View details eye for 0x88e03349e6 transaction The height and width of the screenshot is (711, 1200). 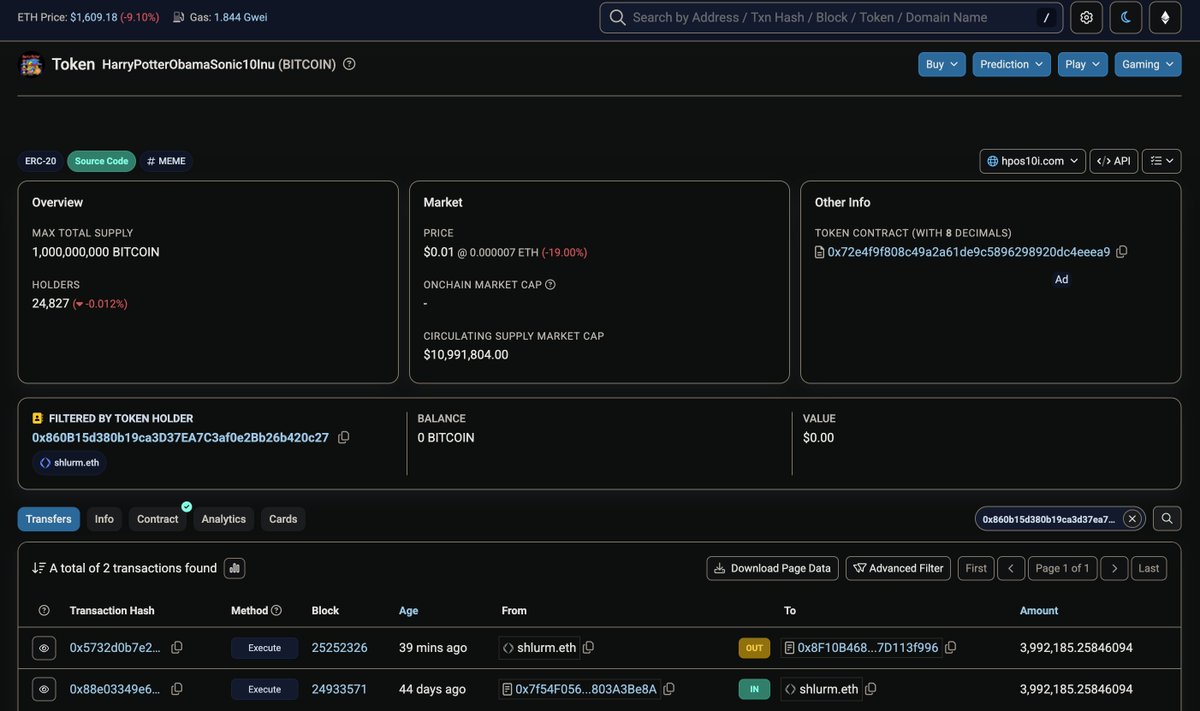point(44,689)
